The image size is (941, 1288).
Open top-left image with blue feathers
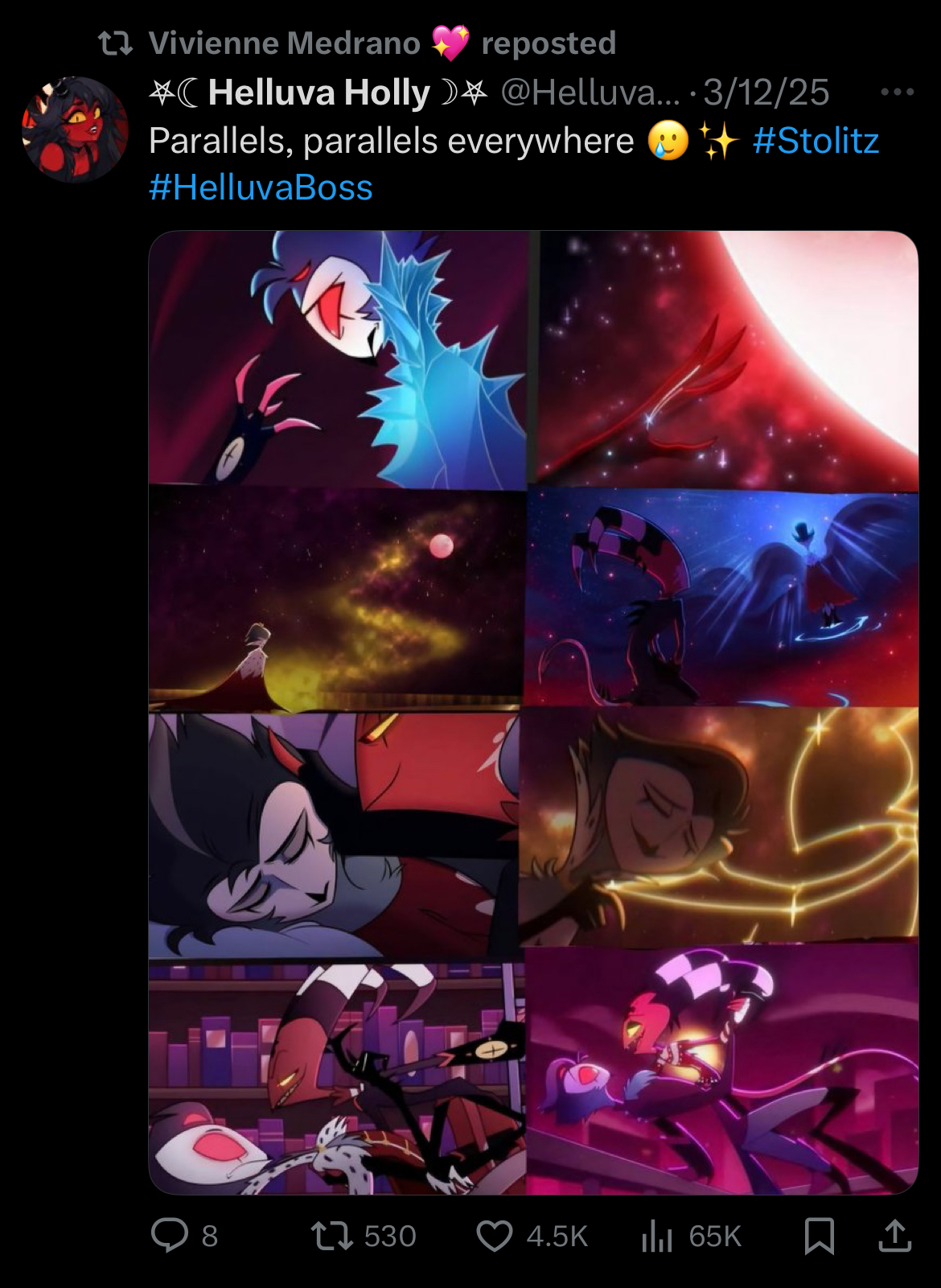pyautogui.click(x=338, y=359)
